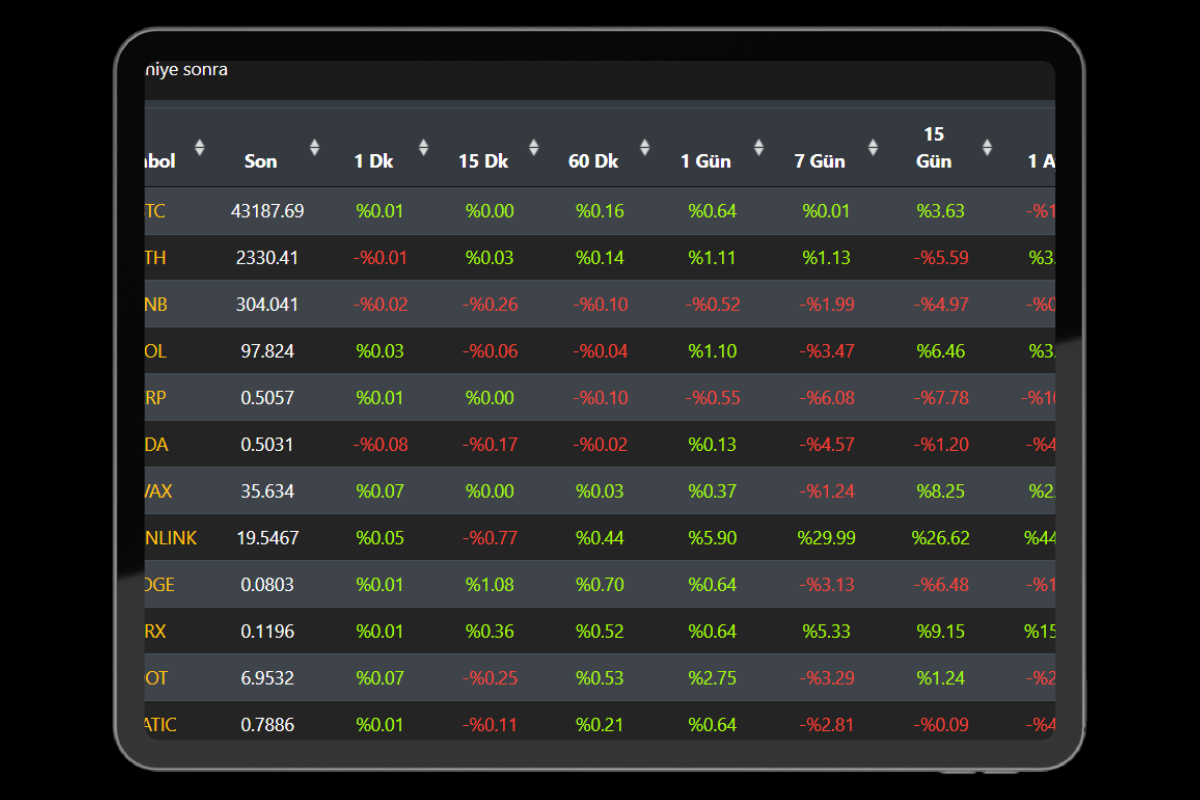Viewport: 1200px width, 800px height.
Task: Click price 0.1196
Action: [x=267, y=631]
